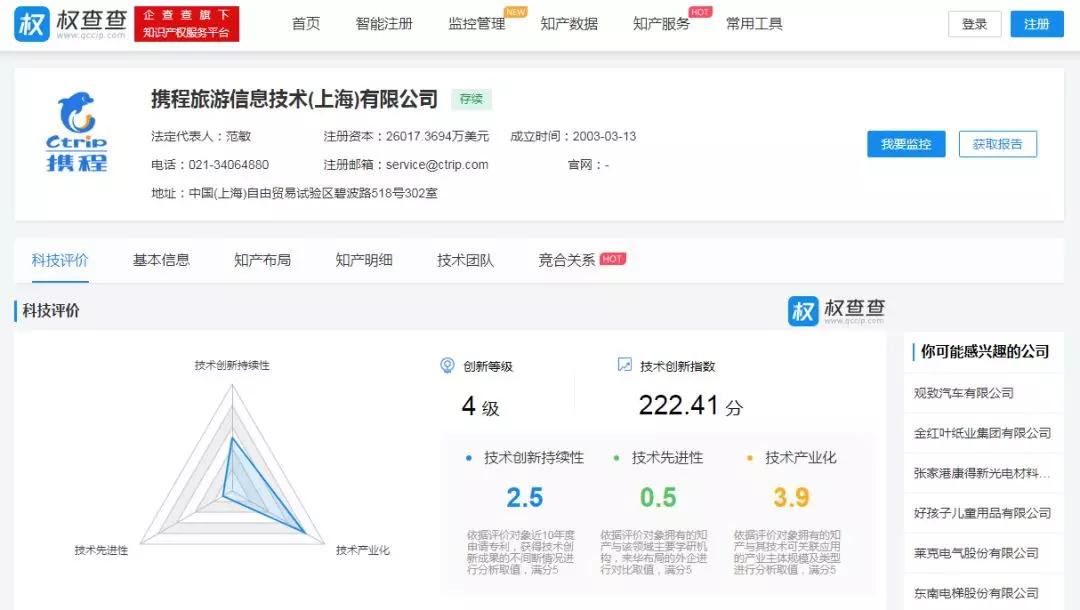Open the 技术团队 tab
This screenshot has width=1080, height=610.
pyautogui.click(x=464, y=259)
